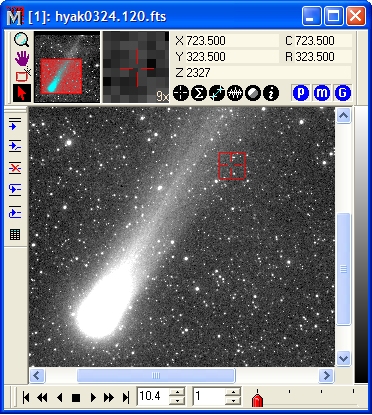Image resolution: width=372 pixels, height=415 pixels.
Task: Click the vertical scrollbar down arrow
Action: pos(343,359)
